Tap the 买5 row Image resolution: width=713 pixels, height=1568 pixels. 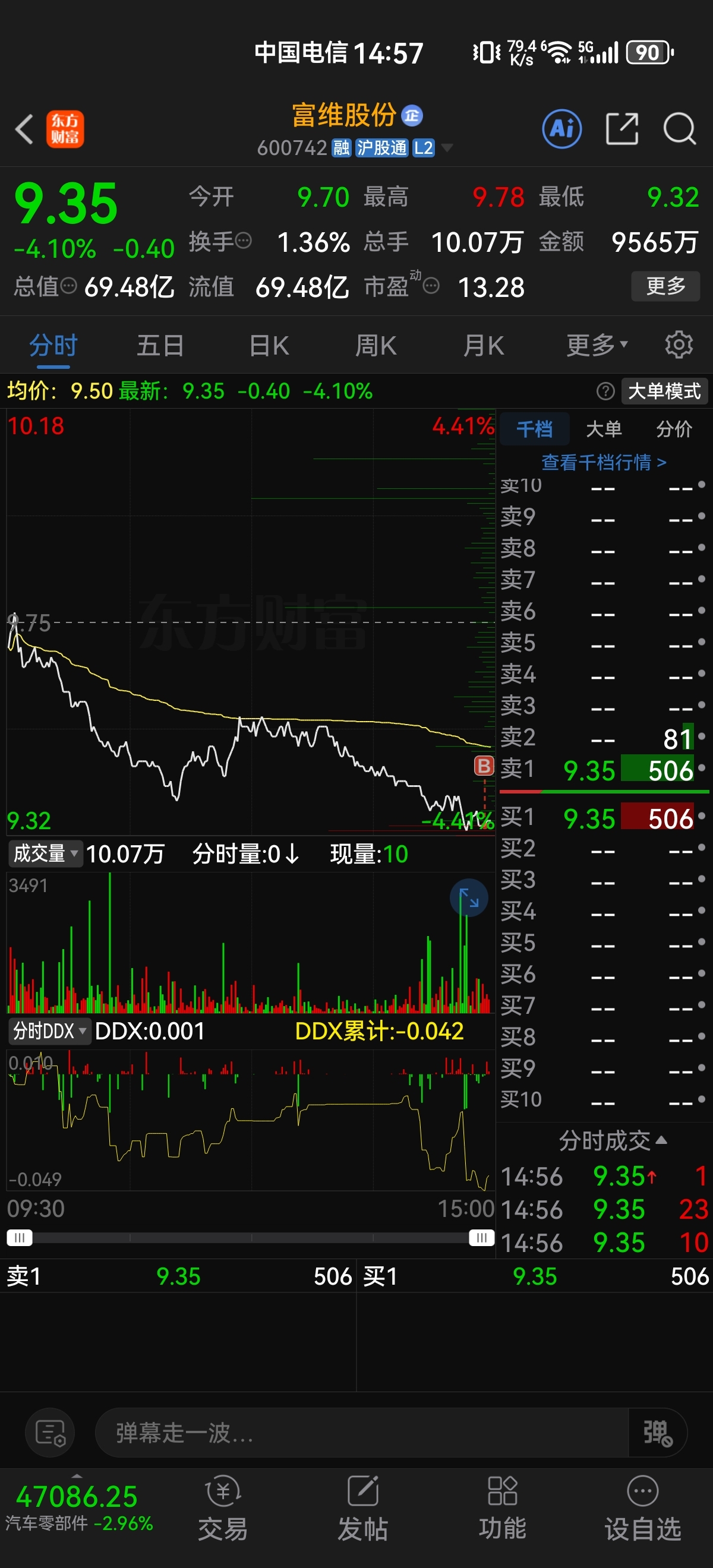[x=605, y=943]
